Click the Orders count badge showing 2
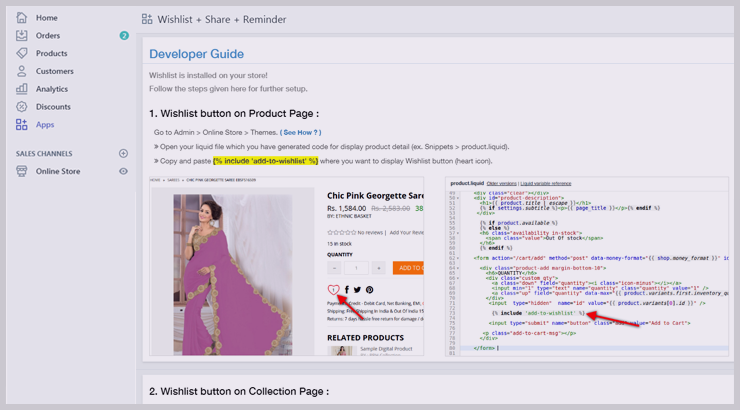The height and width of the screenshot is (410, 740). click(x=124, y=36)
